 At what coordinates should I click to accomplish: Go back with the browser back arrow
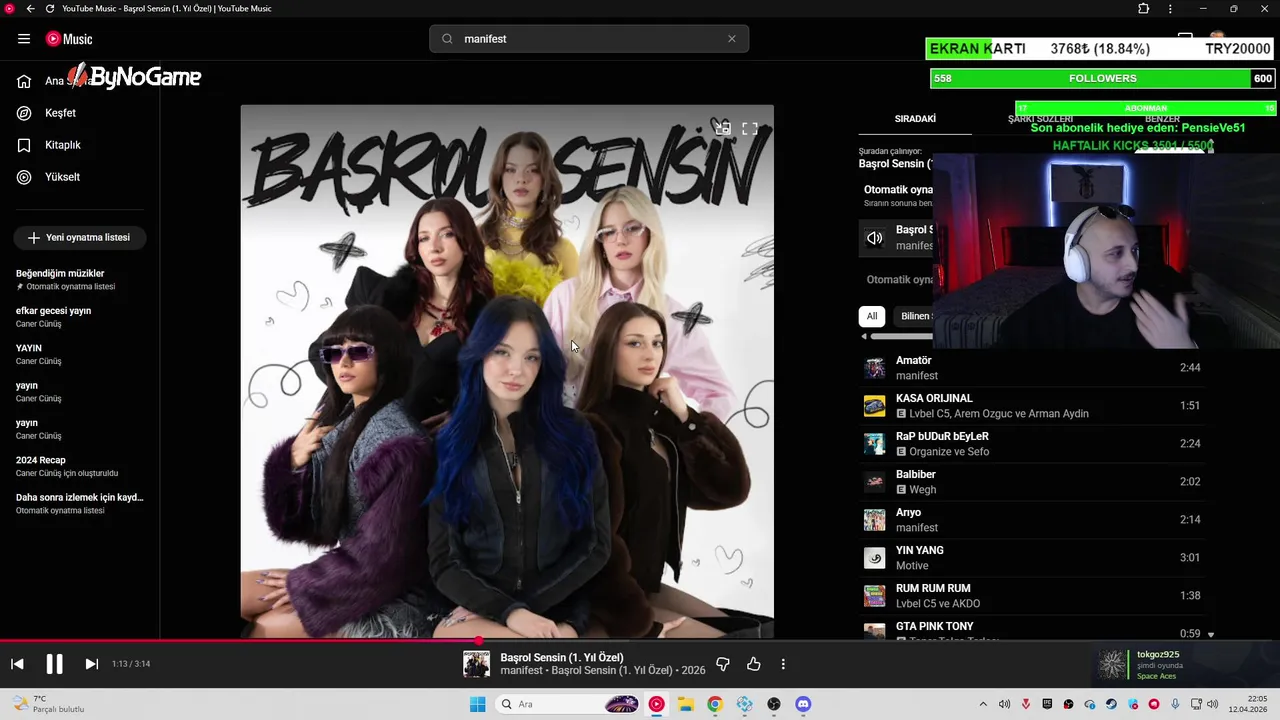click(30, 9)
